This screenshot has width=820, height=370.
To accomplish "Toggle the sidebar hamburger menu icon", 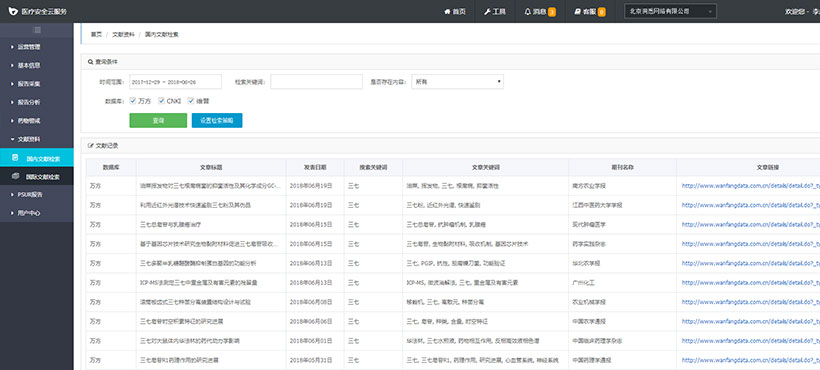I will click(x=37, y=30).
